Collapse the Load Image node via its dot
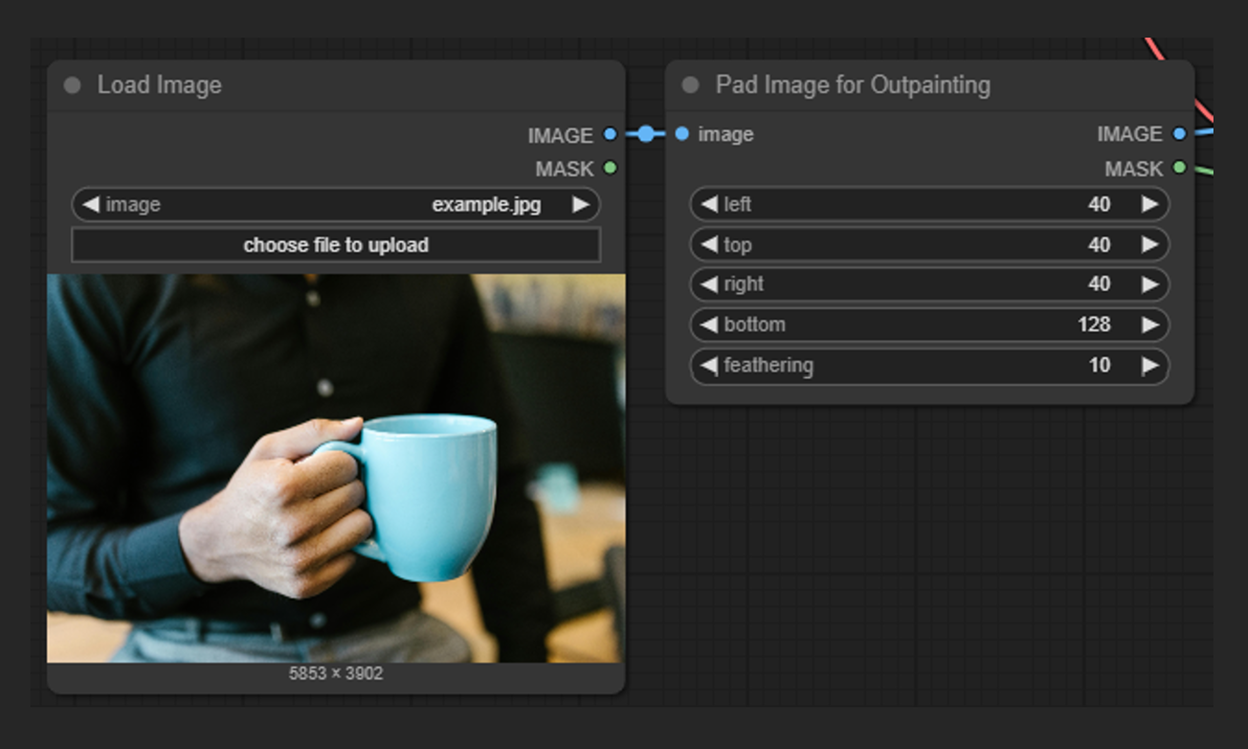 (x=72, y=85)
